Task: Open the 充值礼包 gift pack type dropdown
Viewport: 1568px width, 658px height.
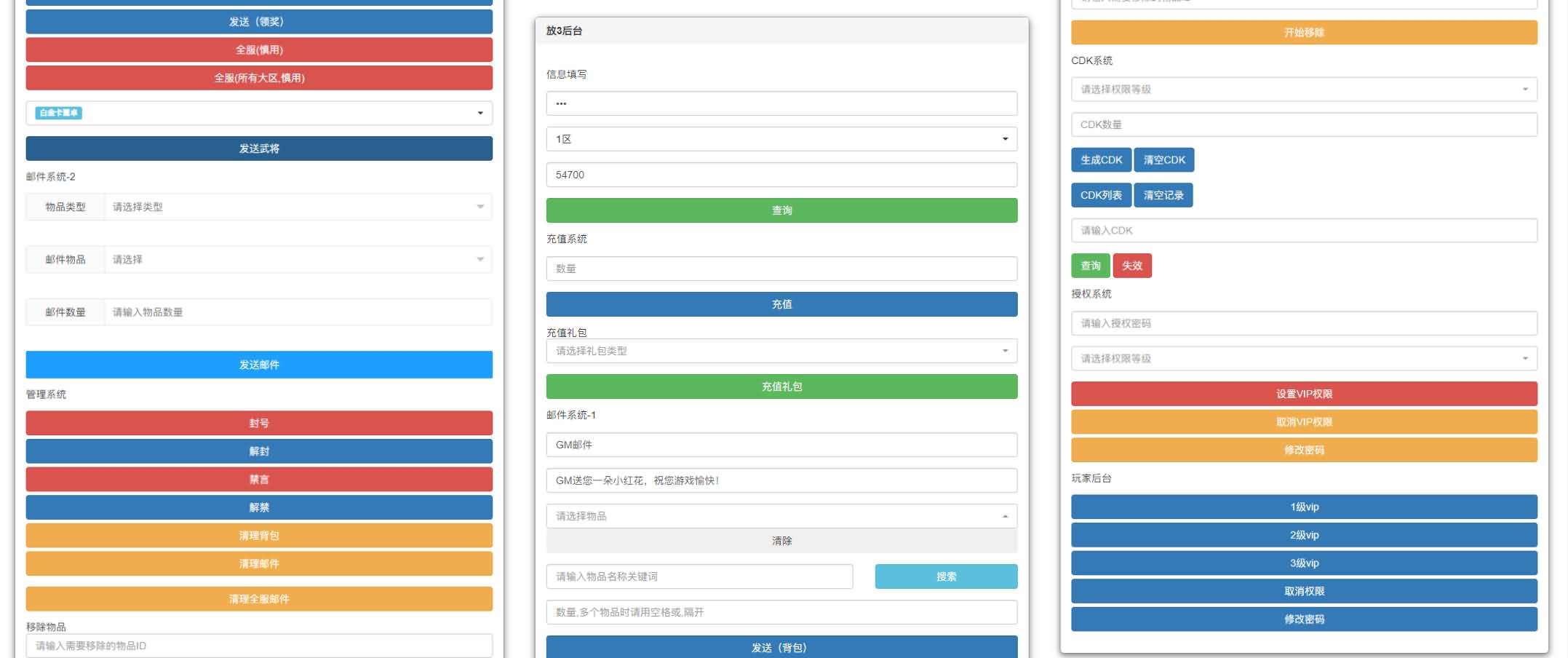Action: [x=781, y=351]
